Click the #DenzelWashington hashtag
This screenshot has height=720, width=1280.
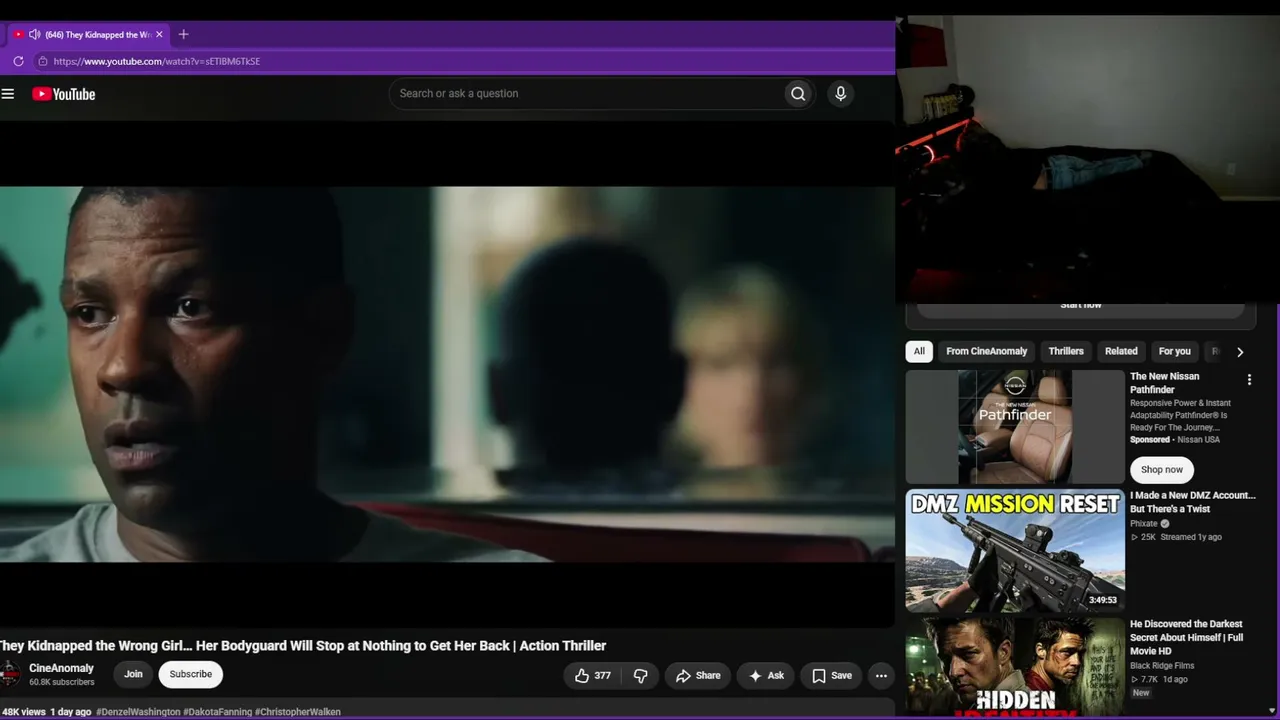click(x=138, y=712)
